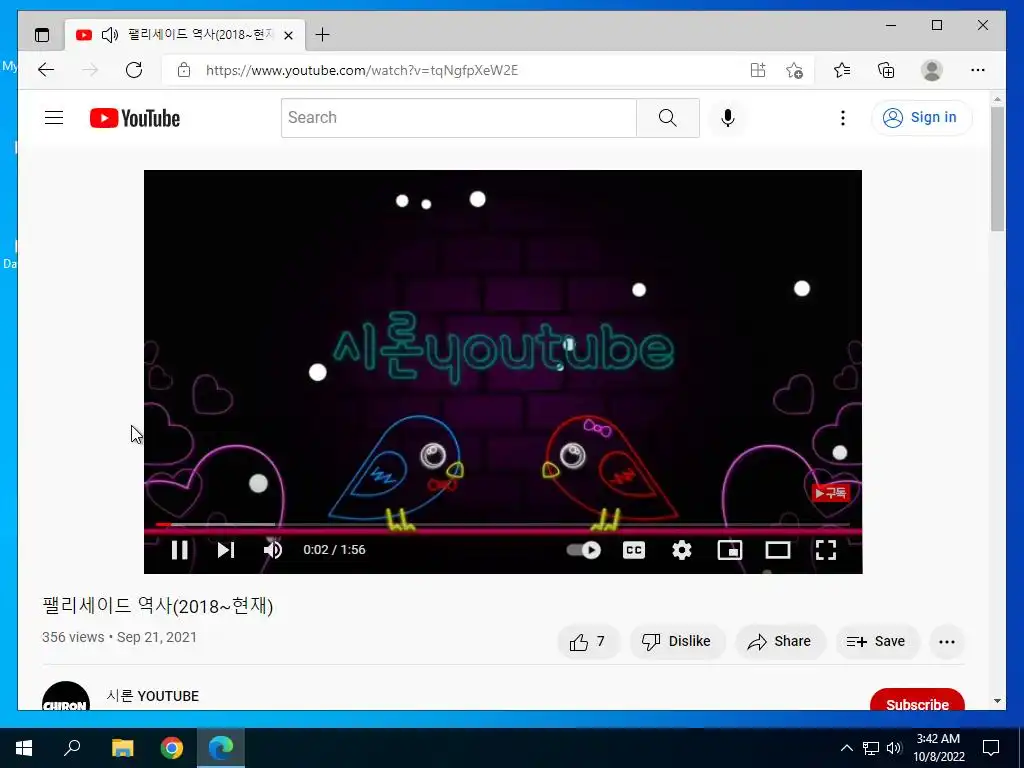Viewport: 1024px width, 768px height.
Task: Pause the video with the pause button
Action: [180, 550]
